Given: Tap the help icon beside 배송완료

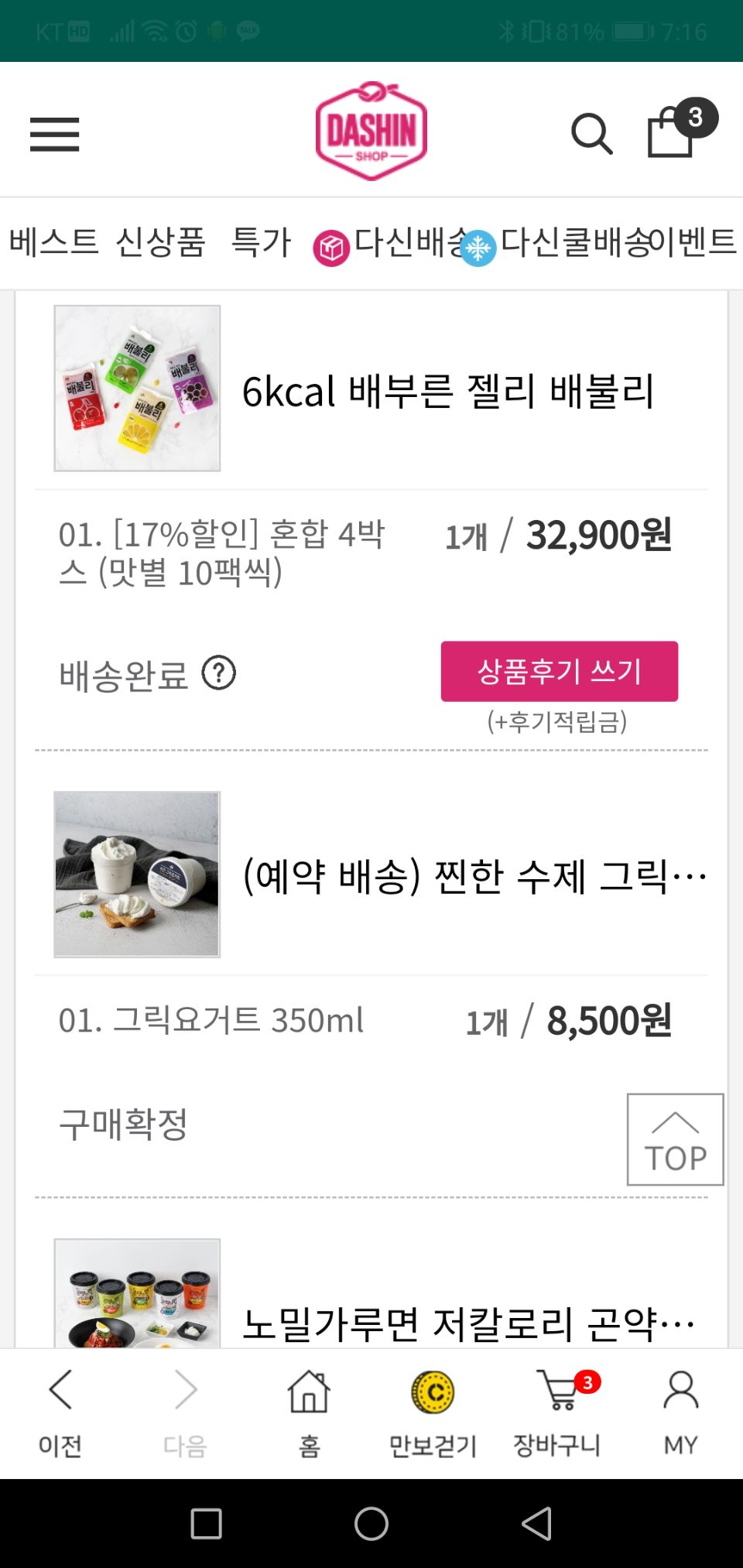Looking at the screenshot, I should point(219,673).
